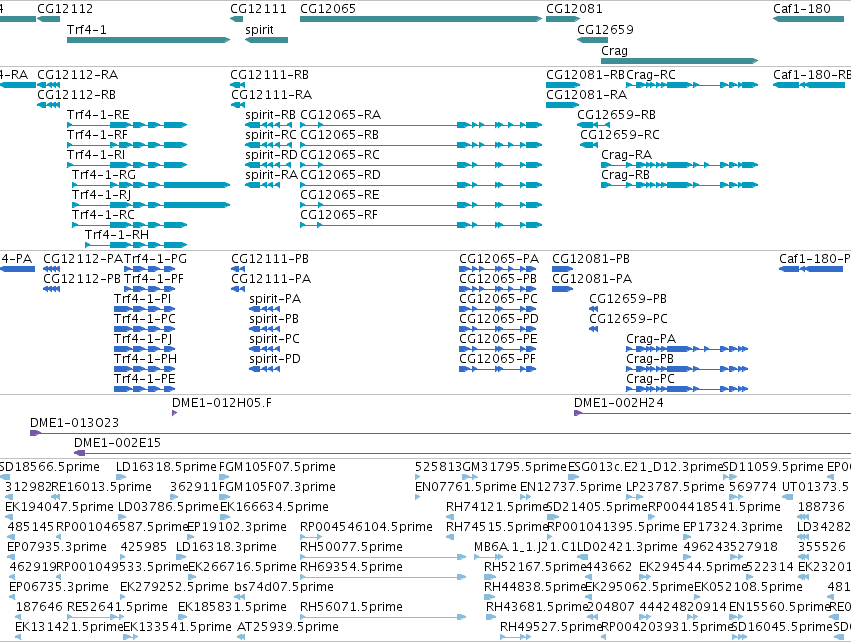Click protein CG12065-PA
The width and height of the screenshot is (851, 642).
pos(497,269)
